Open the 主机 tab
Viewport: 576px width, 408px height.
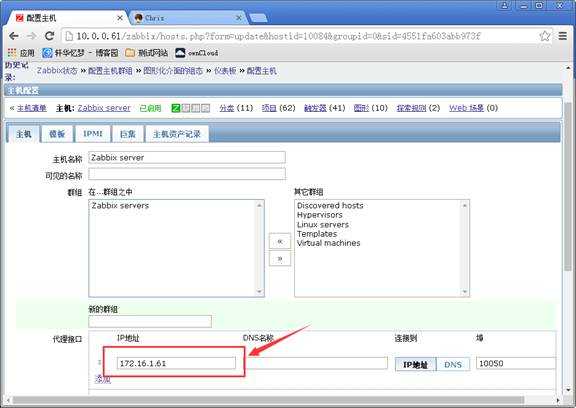coord(24,134)
